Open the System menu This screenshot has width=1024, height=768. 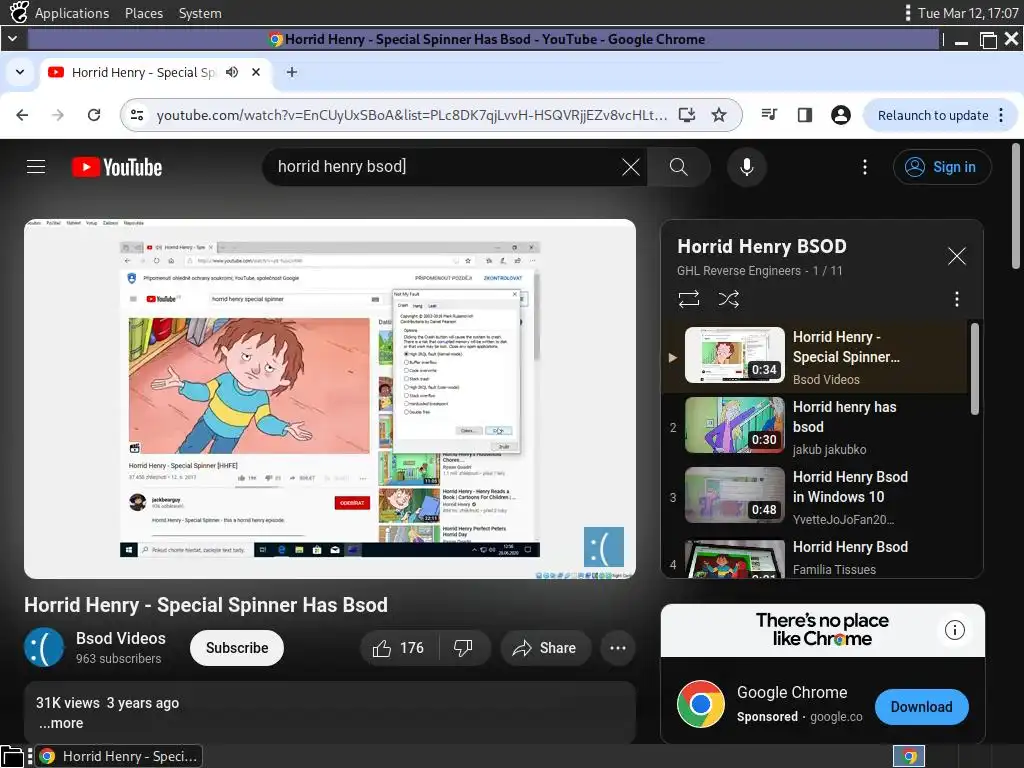200,13
